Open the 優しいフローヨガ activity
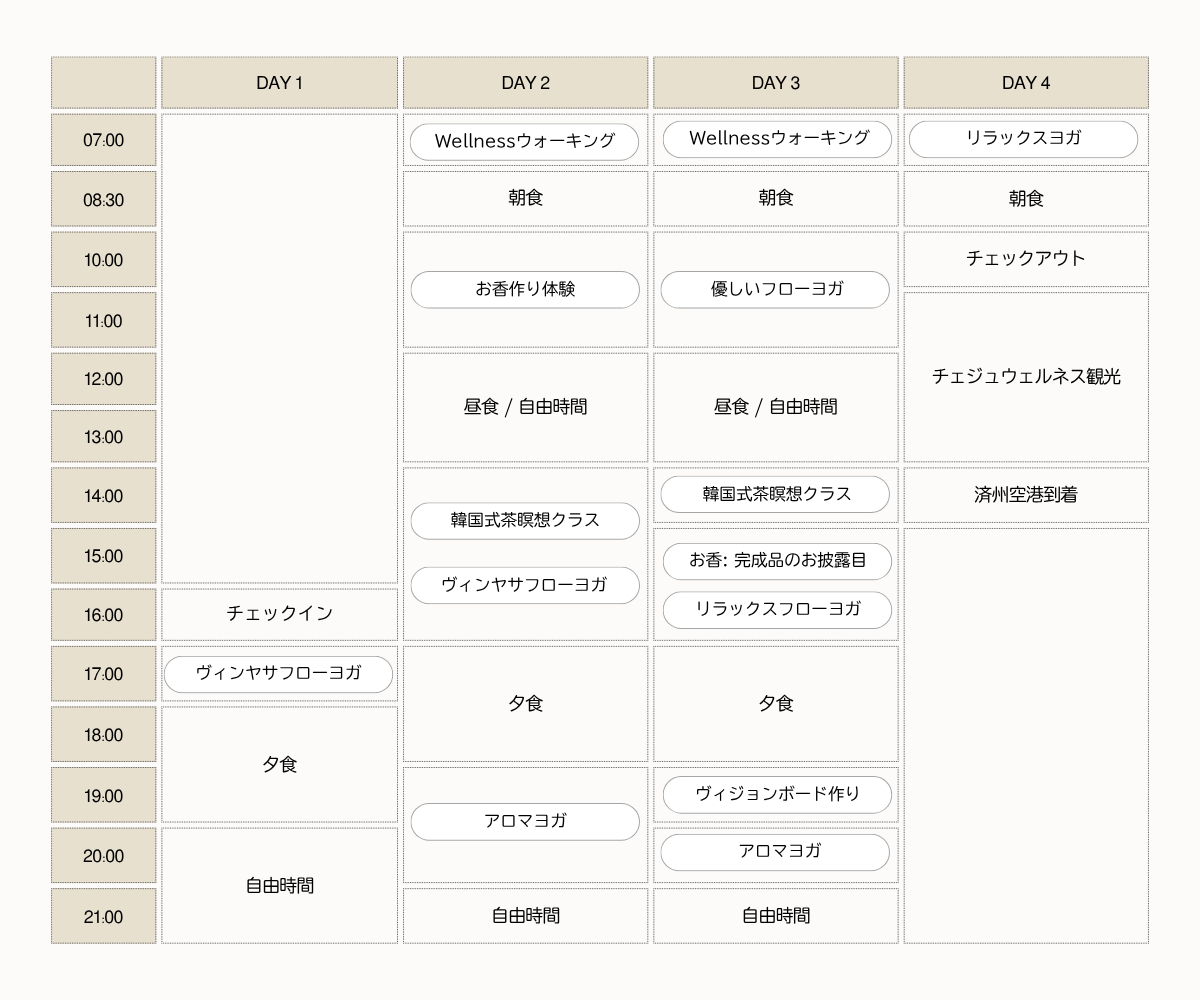 (776, 290)
